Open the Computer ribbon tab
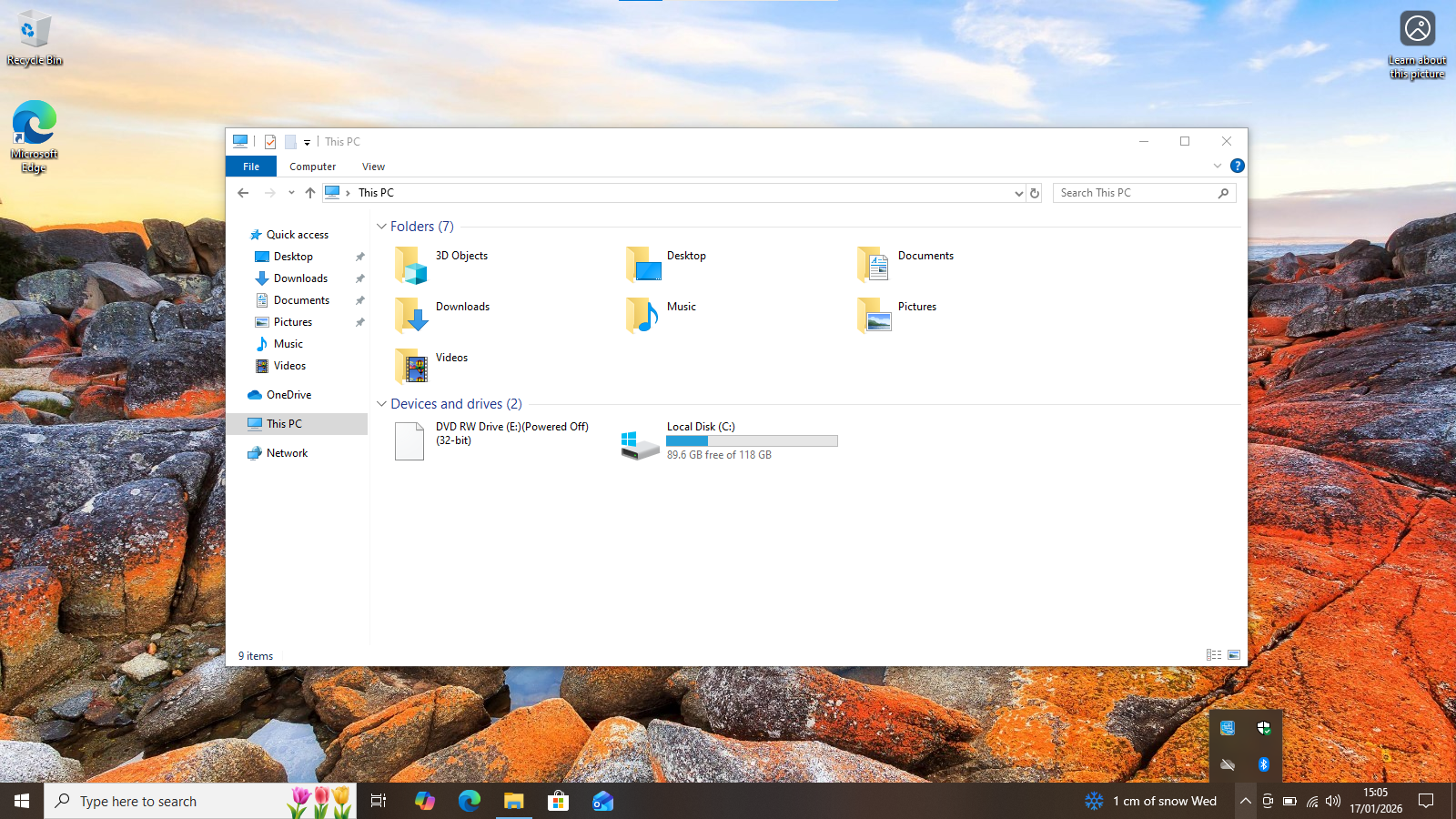The image size is (1456, 819). click(x=312, y=167)
